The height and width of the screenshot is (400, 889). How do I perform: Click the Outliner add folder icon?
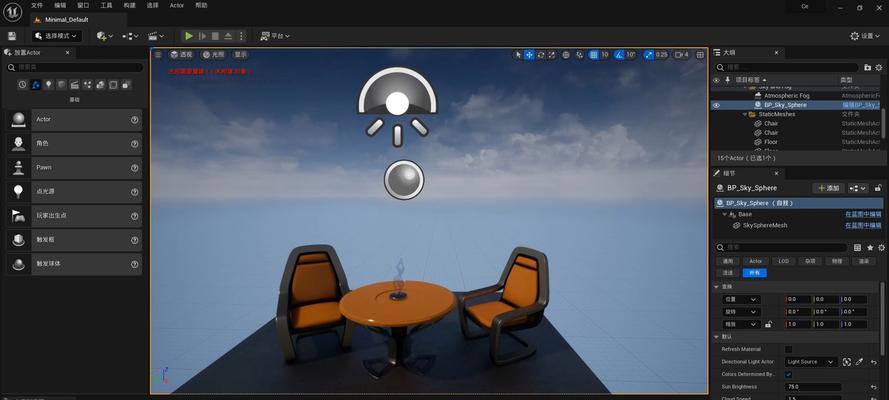click(867, 67)
